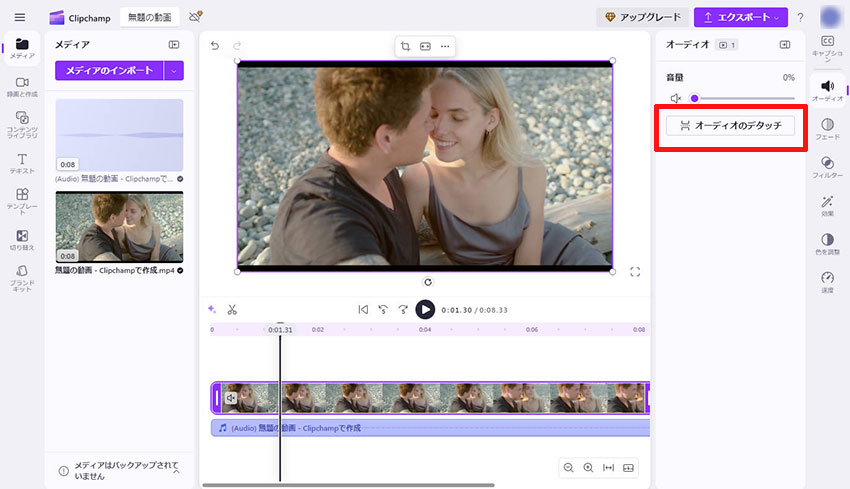Open the フェード tab
The width and height of the screenshot is (850, 489).
[827, 129]
